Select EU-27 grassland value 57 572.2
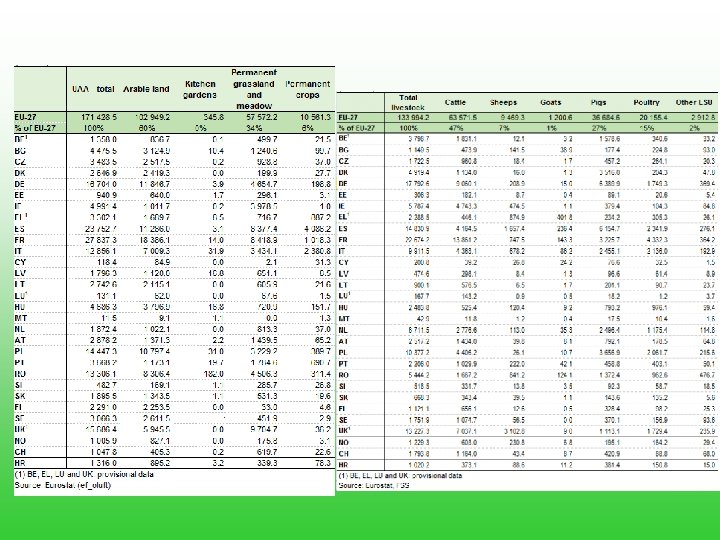This screenshot has height=540, width=720. (x=261, y=118)
